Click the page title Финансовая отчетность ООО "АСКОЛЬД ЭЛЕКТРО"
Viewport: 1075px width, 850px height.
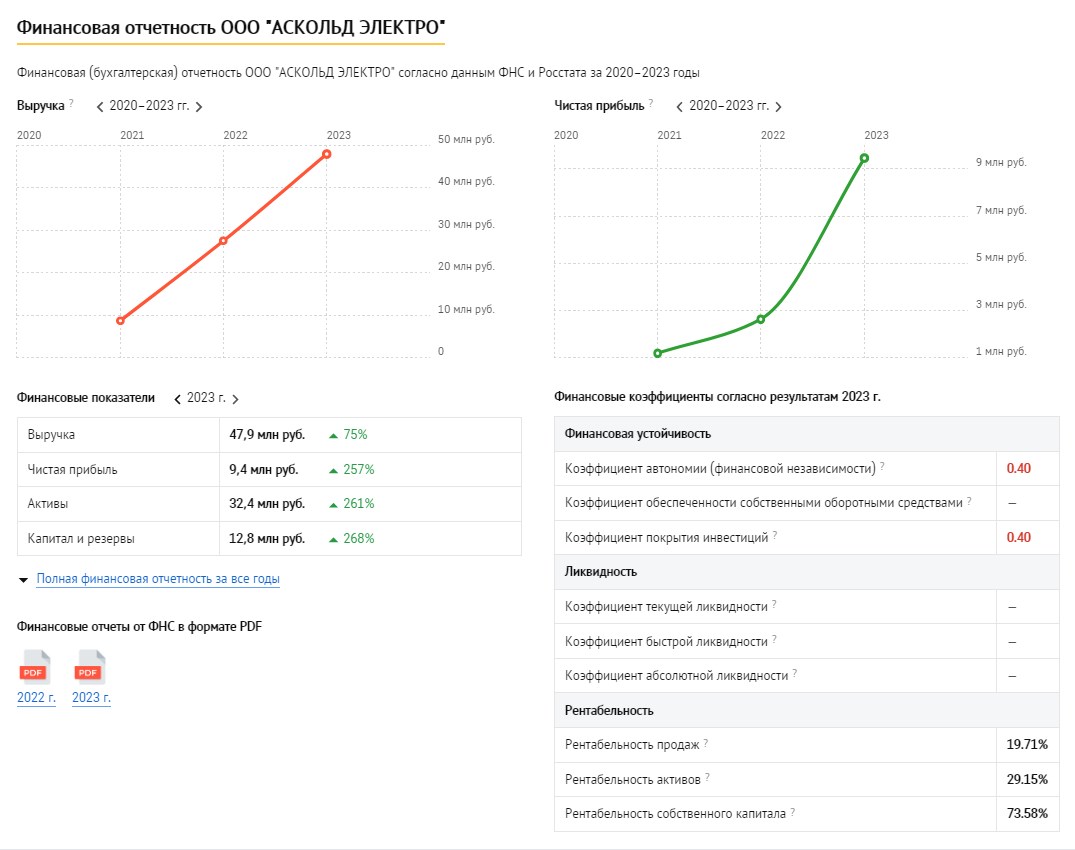[x=231, y=27]
